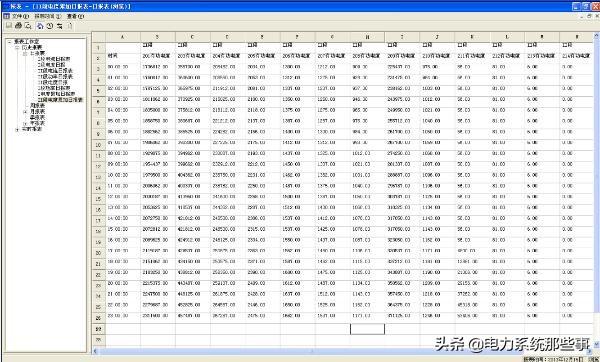Click the vertical scrollbar up arrow
Image resolution: width=600 pixels, height=362 pixels.
[x=596, y=36]
